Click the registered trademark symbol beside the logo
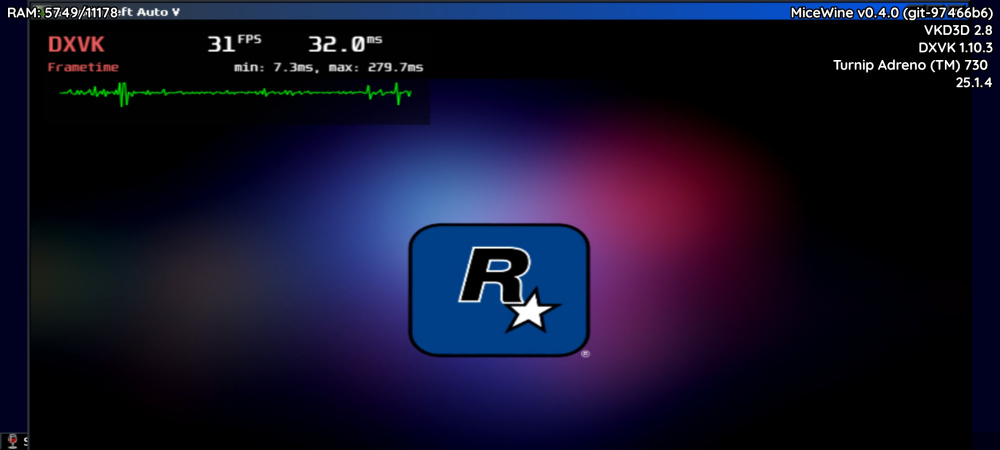The width and height of the screenshot is (1000, 450). tap(585, 353)
